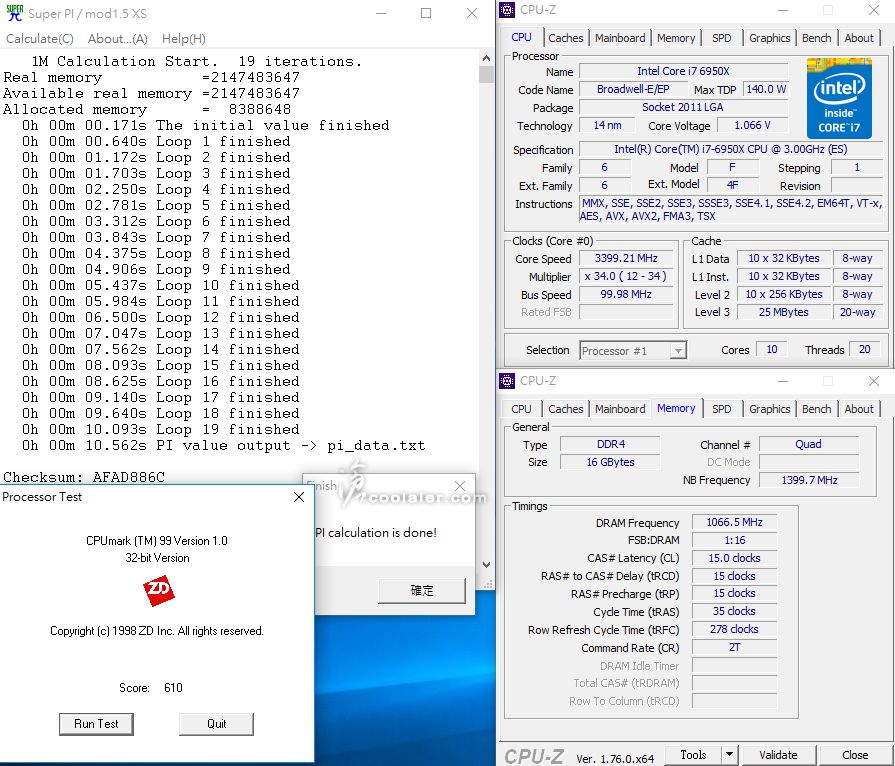Click the Multiplier value x 34.0 (12 - 34)
This screenshot has height=766, width=895.
[x=626, y=276]
